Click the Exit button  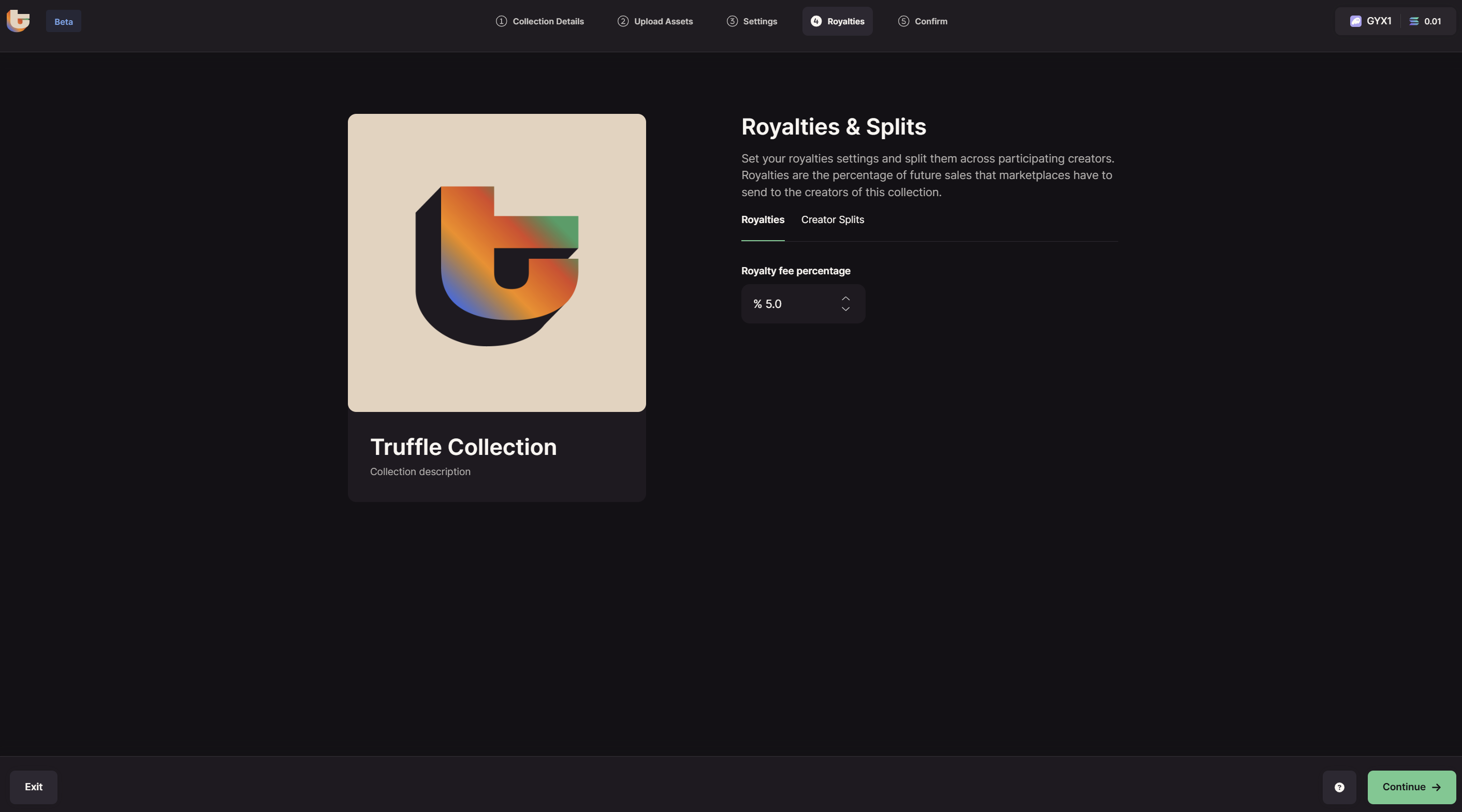(34, 787)
